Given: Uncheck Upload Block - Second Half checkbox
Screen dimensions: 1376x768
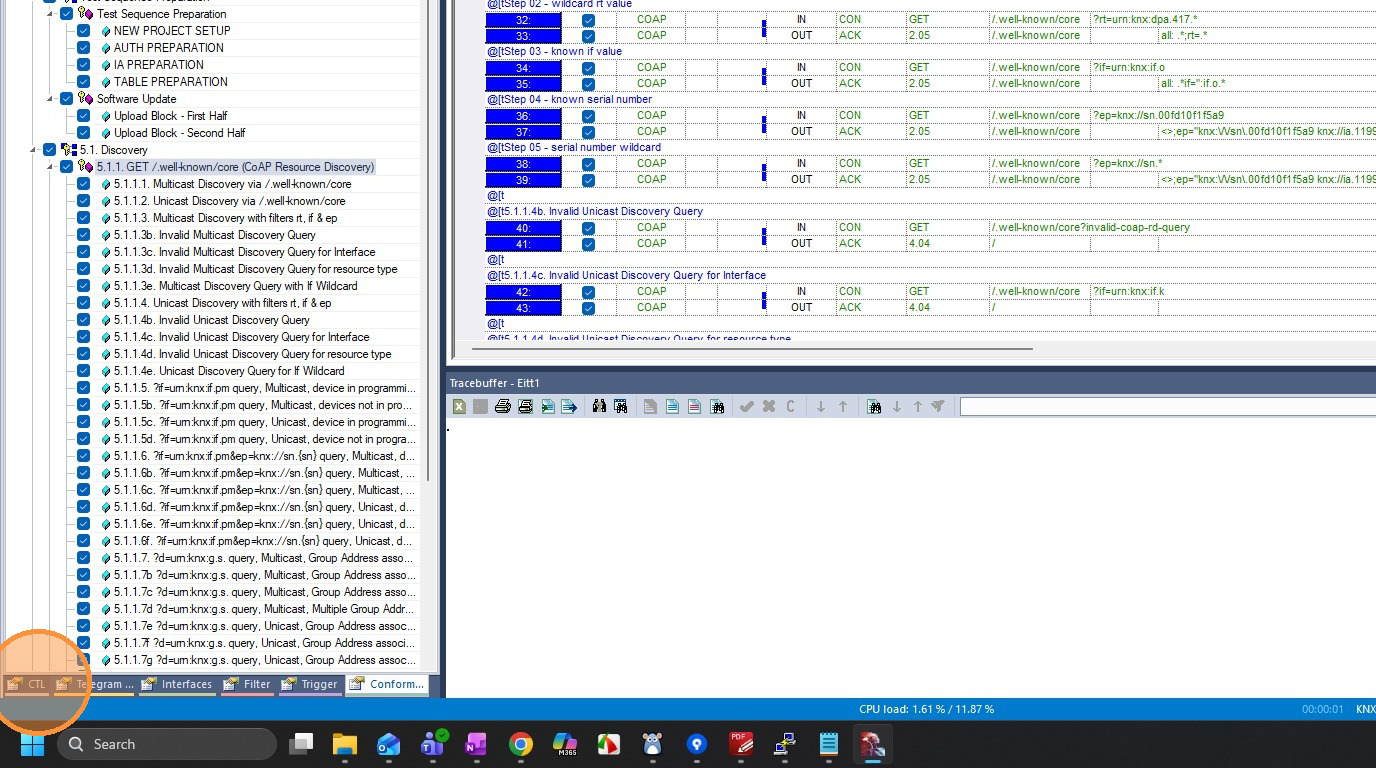Looking at the screenshot, I should (83, 133).
